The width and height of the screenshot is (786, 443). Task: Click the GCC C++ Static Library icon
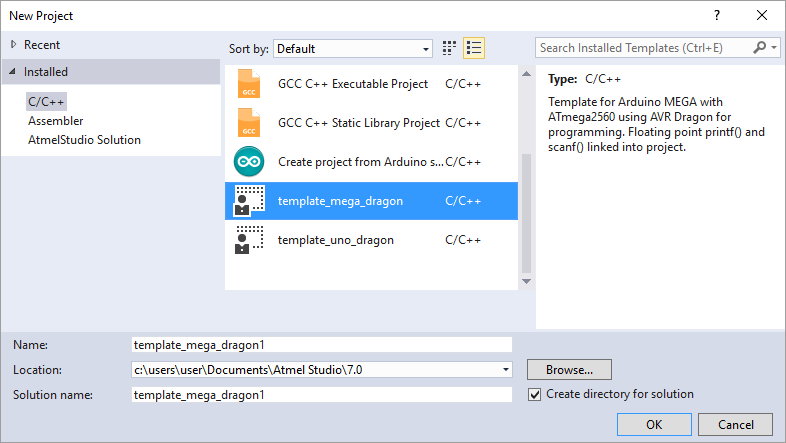point(249,123)
